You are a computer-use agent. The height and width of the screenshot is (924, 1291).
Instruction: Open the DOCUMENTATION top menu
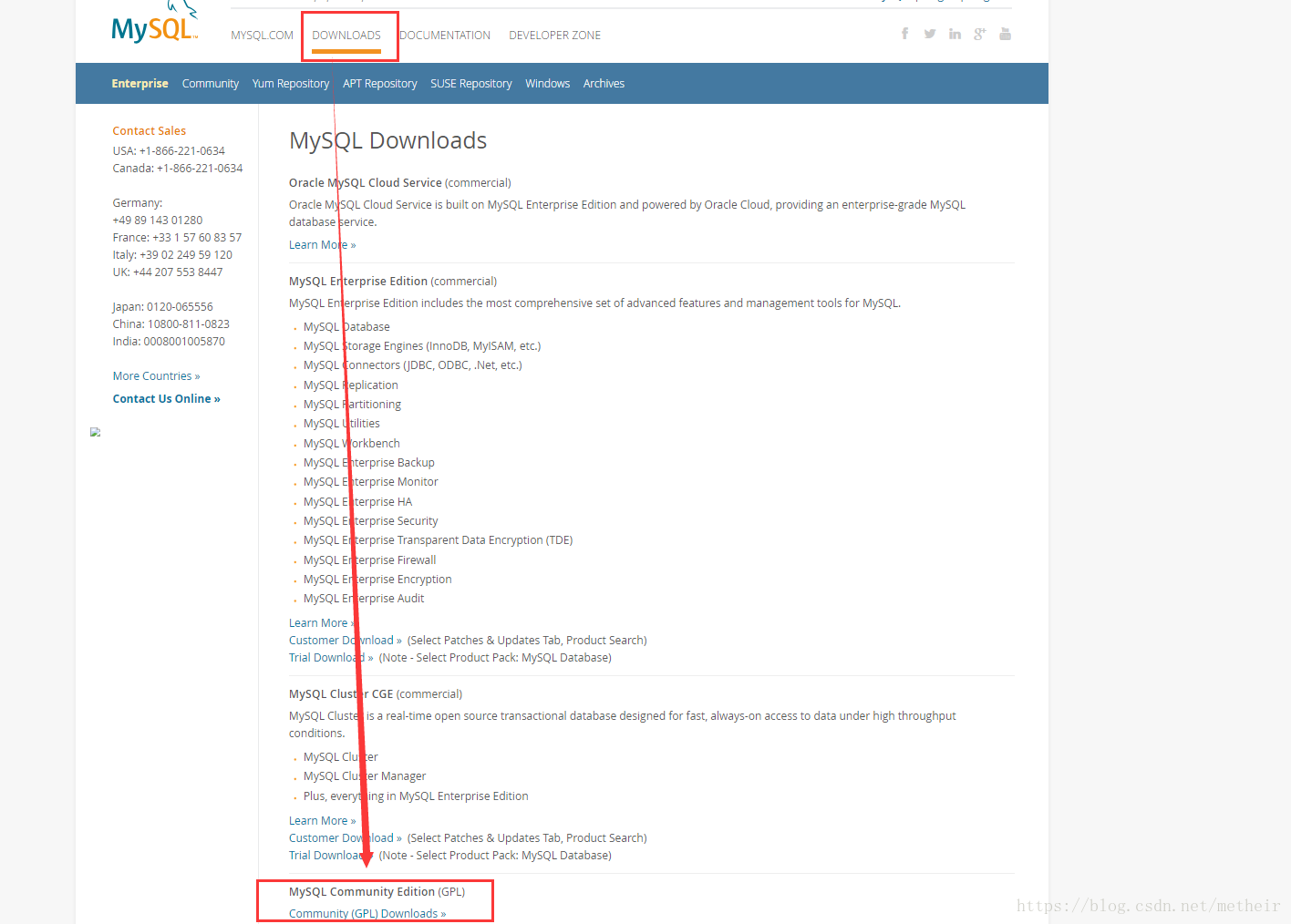click(x=445, y=36)
